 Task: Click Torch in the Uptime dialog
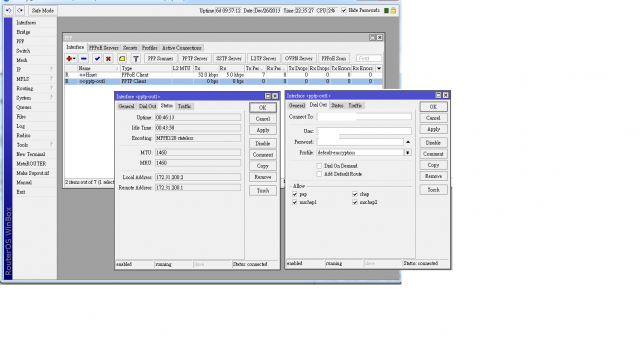tap(263, 191)
